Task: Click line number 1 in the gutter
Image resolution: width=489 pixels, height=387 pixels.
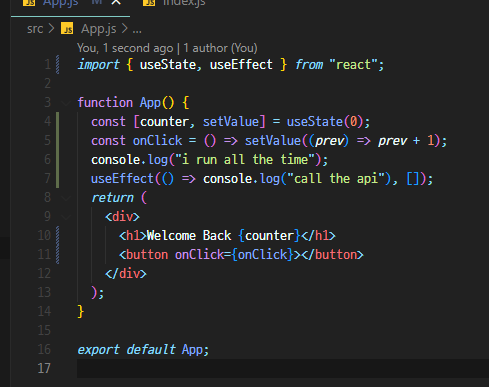Action: coord(48,64)
